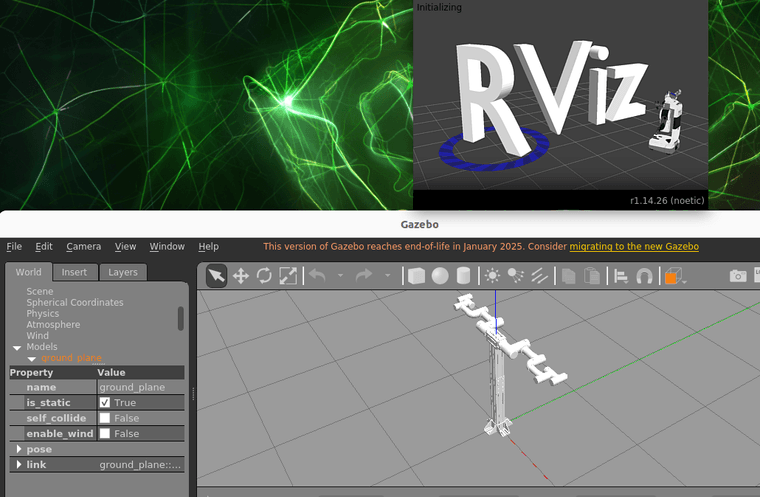The height and width of the screenshot is (497, 760).
Task: Click the World tree vertical scrollbar
Action: tap(181, 319)
